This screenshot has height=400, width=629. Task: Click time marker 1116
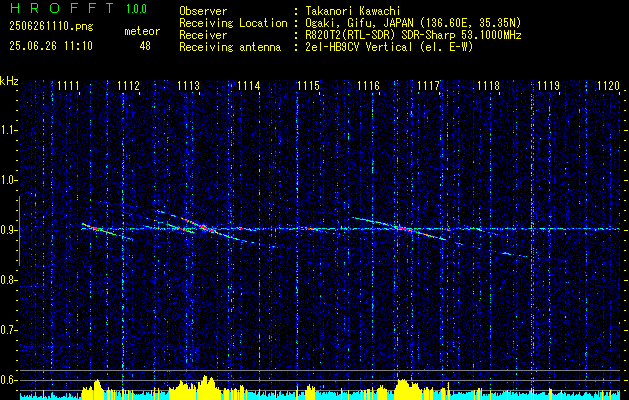[368, 85]
